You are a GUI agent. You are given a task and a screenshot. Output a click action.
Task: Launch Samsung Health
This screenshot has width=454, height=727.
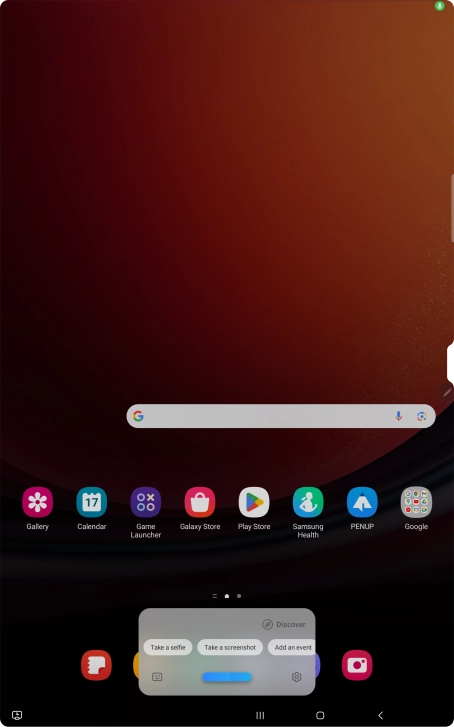pos(308,502)
